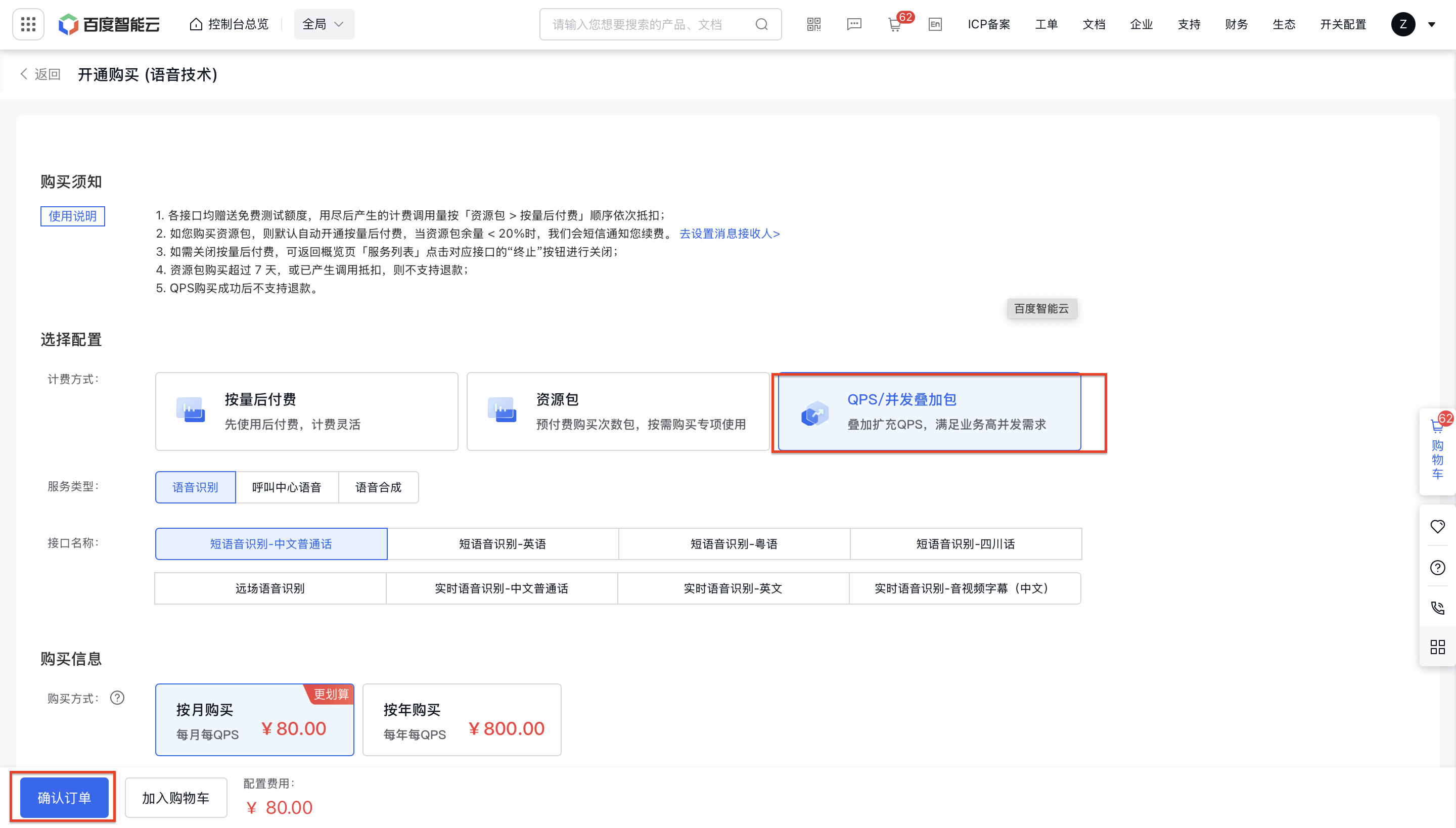Open the ICP备案 menu
Image resolution: width=1456 pixels, height=828 pixels.
pyautogui.click(x=989, y=24)
